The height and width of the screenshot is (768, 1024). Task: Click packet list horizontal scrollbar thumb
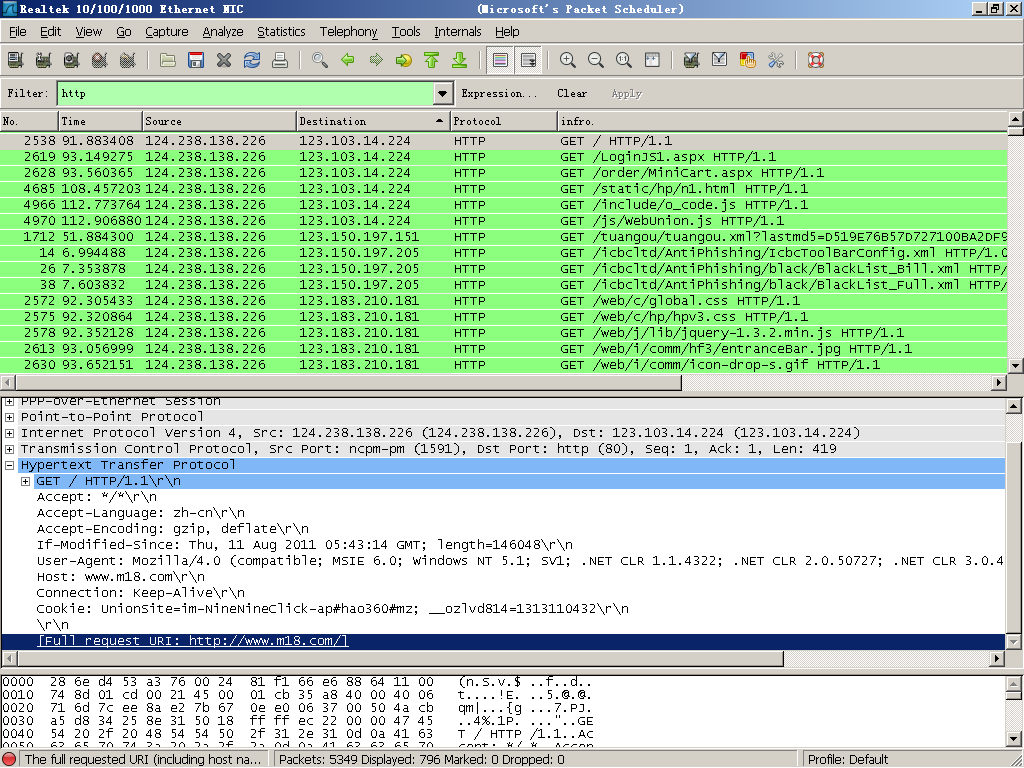tap(348, 383)
